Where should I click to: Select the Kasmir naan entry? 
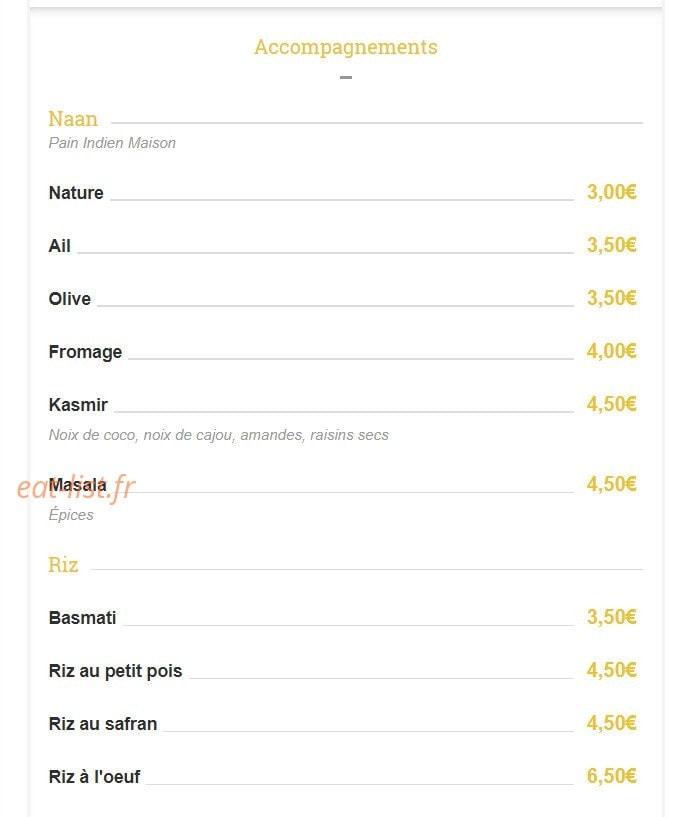click(78, 404)
